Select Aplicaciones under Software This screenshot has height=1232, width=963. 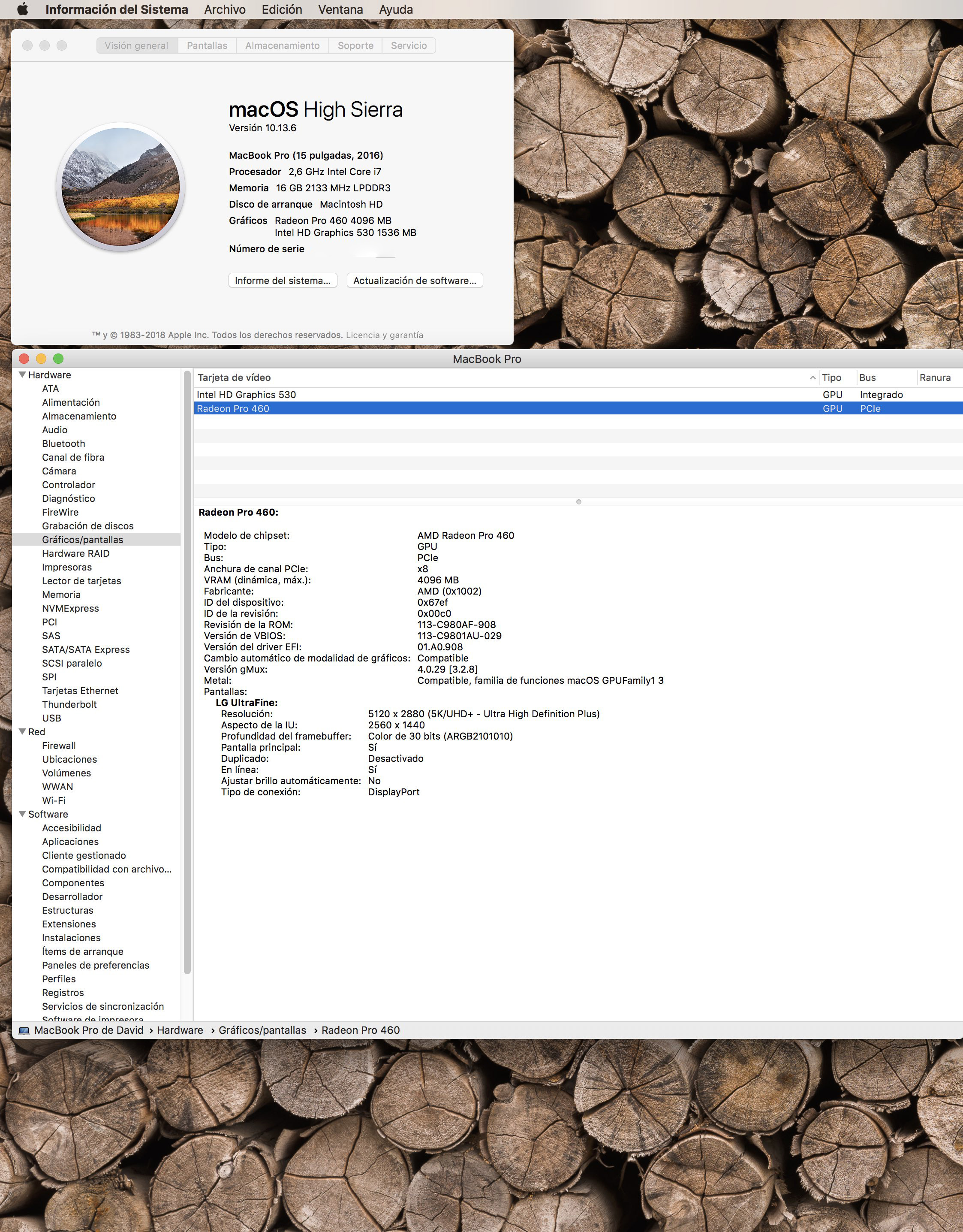click(x=70, y=842)
